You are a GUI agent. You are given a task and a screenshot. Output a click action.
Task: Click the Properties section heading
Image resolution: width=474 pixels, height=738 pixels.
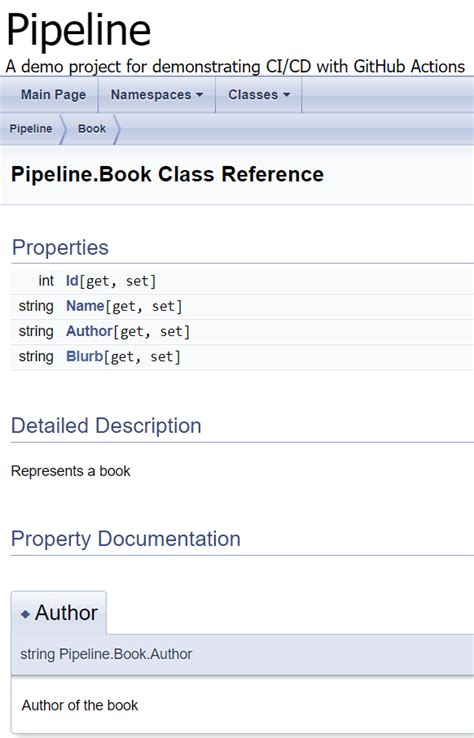point(60,248)
